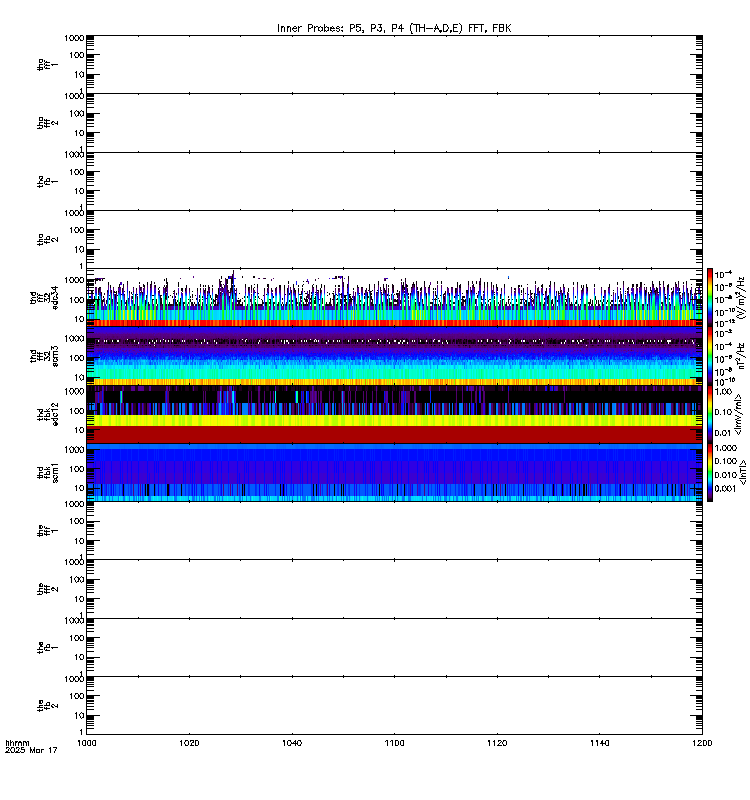750x800 pixels.
Task: Click the edc34 FFT spectrogram panel
Action: pos(394,297)
